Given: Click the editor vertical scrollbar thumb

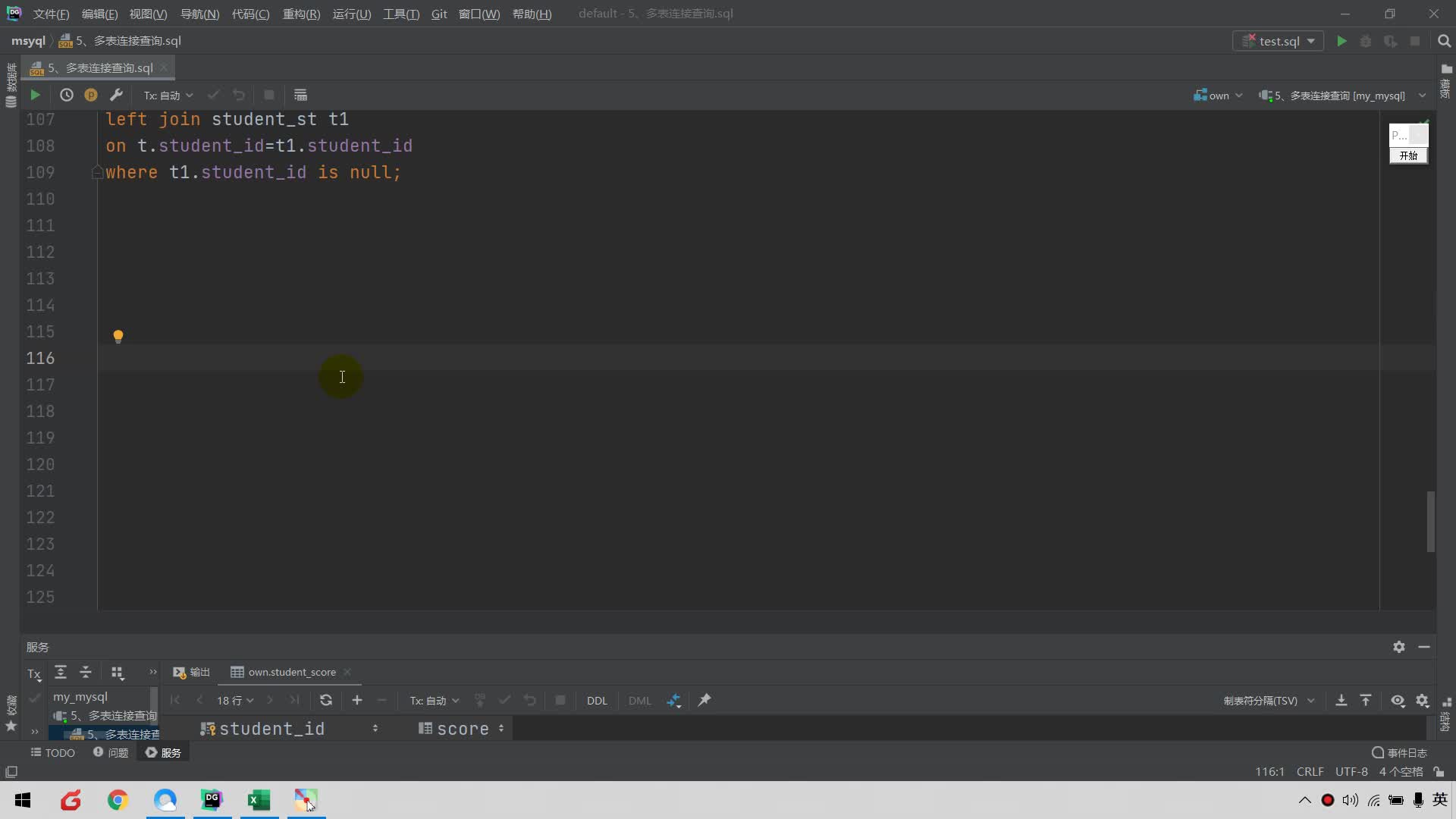Looking at the screenshot, I should 1431,522.
